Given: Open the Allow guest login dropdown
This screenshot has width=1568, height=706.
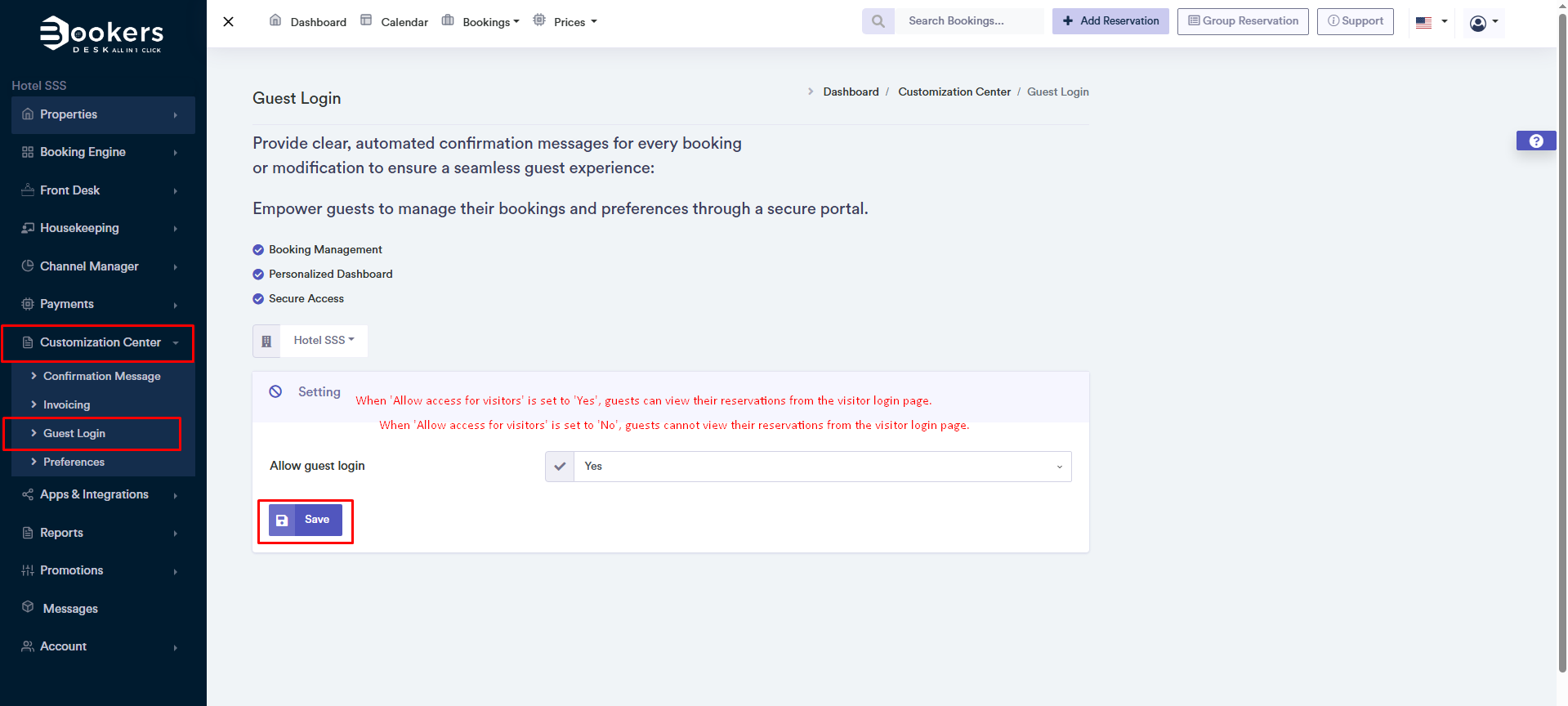Looking at the screenshot, I should point(822,467).
